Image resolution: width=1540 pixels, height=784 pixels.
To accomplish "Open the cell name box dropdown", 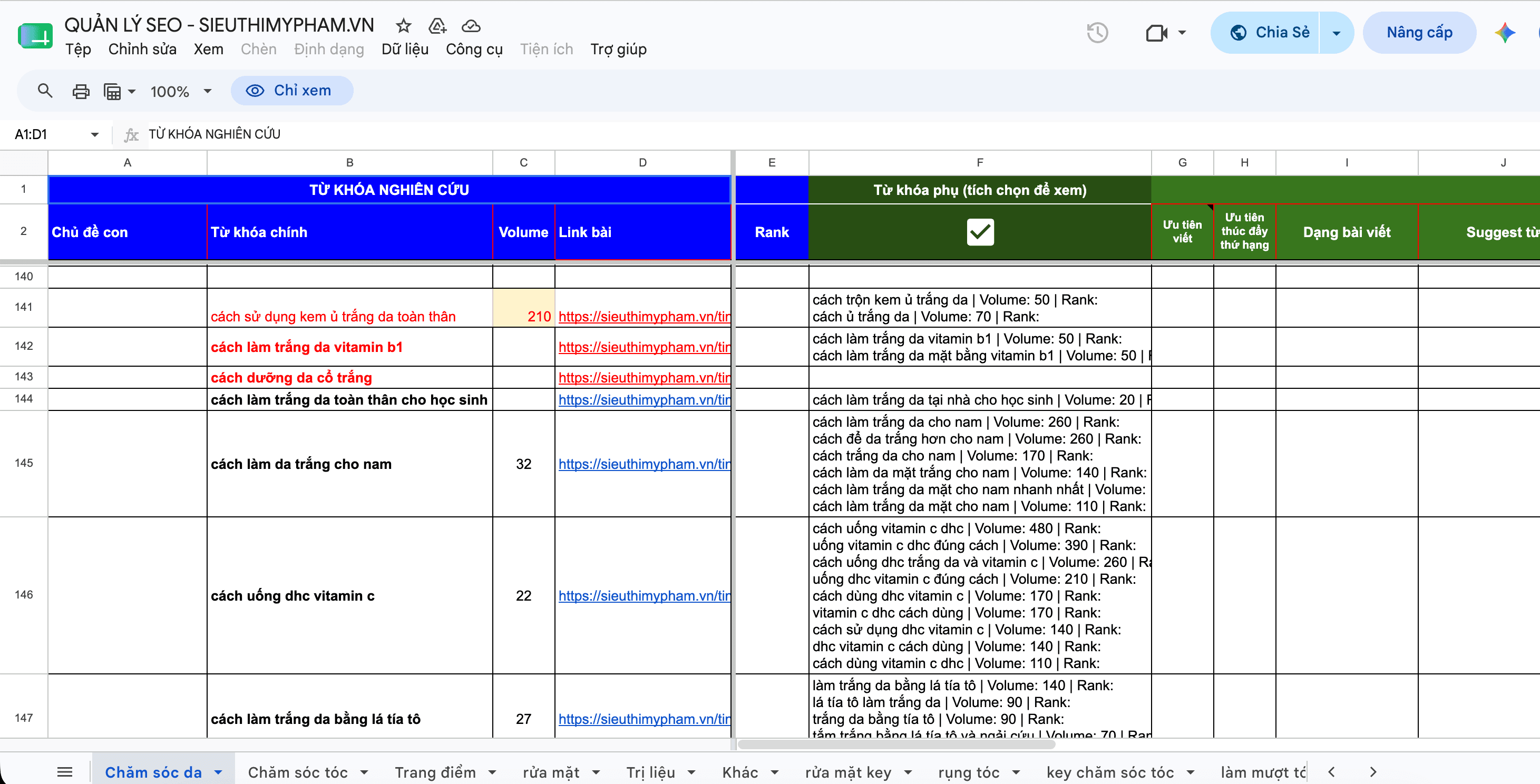I will tap(94, 134).
